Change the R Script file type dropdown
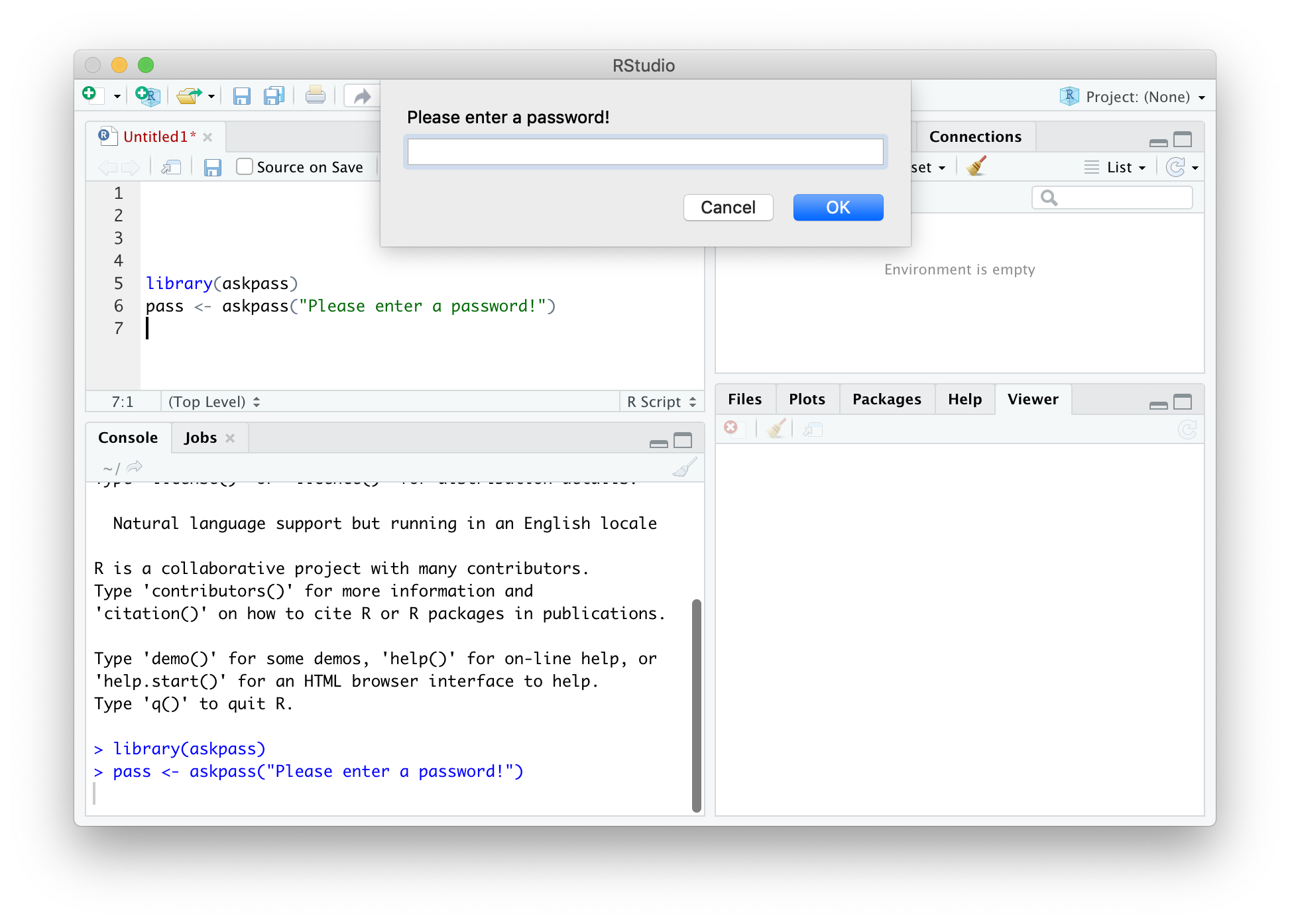This screenshot has width=1290, height=924. 661,402
